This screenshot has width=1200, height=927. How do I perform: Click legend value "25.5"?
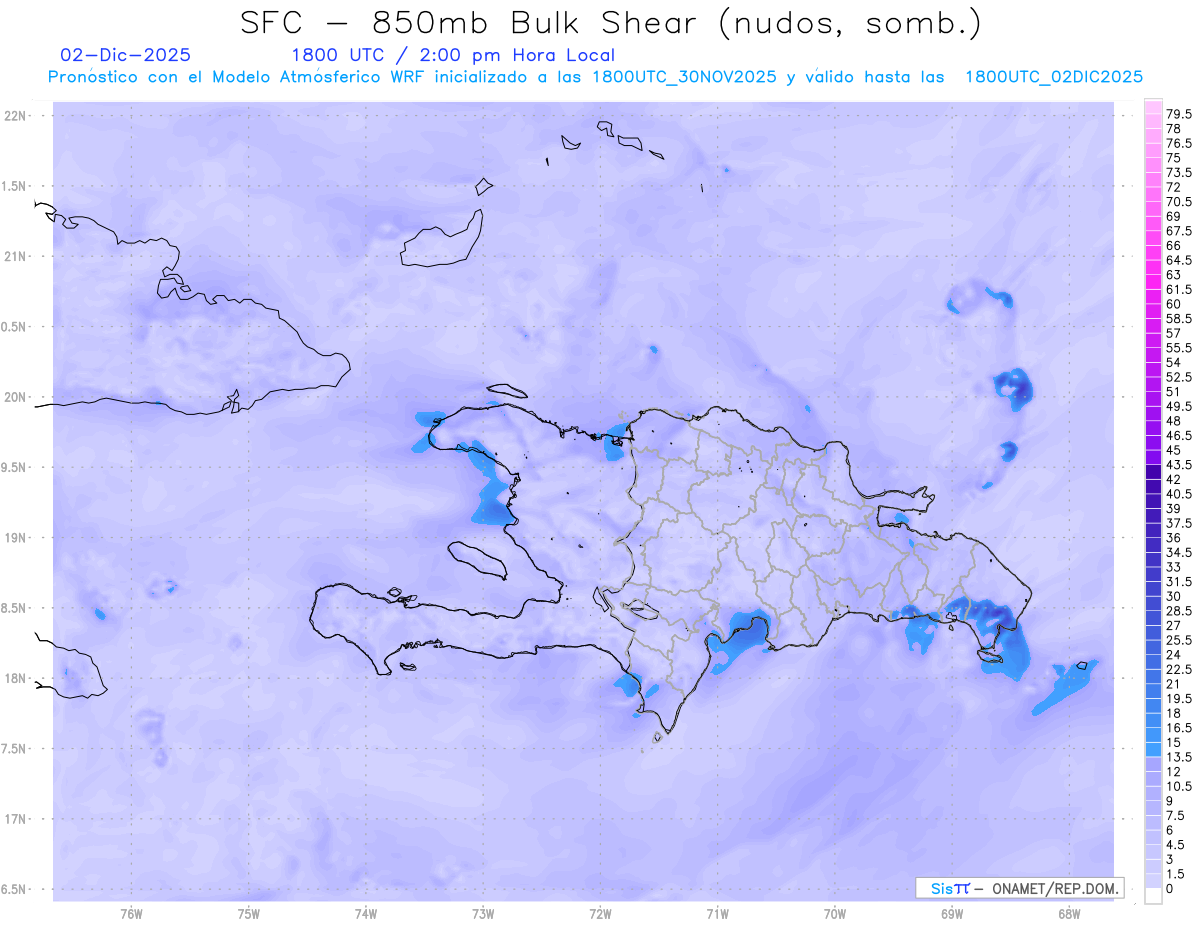pyautogui.click(x=1179, y=640)
